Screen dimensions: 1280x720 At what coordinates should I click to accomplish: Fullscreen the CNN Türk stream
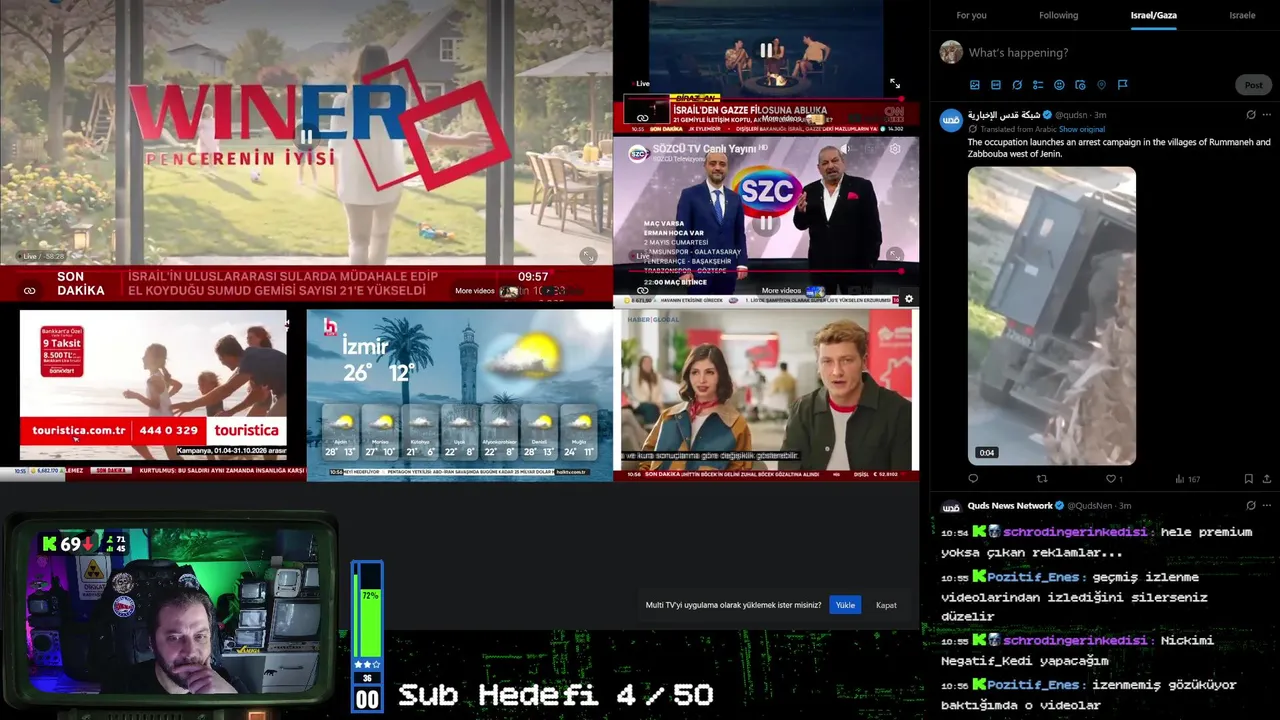[895, 84]
